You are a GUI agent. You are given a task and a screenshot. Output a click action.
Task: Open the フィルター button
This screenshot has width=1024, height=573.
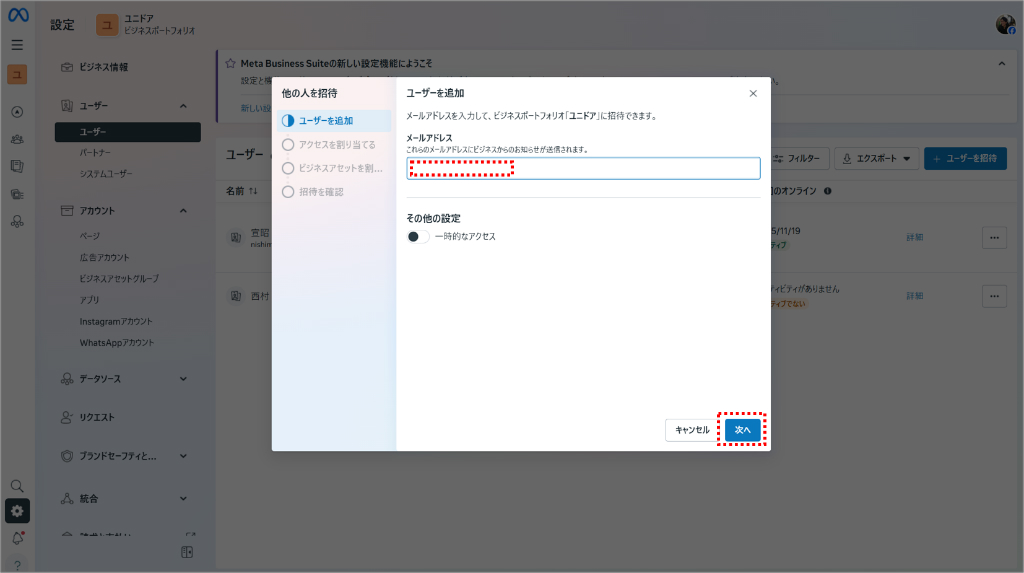pos(800,159)
